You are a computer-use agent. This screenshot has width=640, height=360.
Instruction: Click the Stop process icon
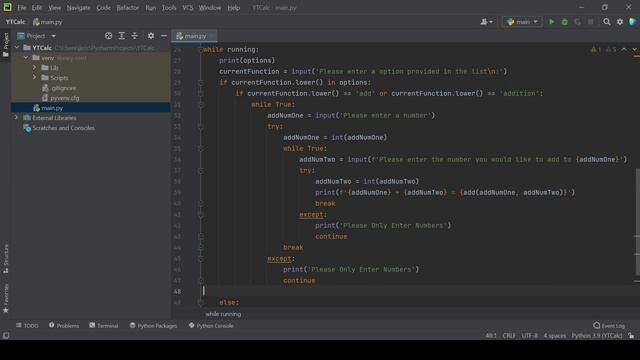(x=590, y=22)
